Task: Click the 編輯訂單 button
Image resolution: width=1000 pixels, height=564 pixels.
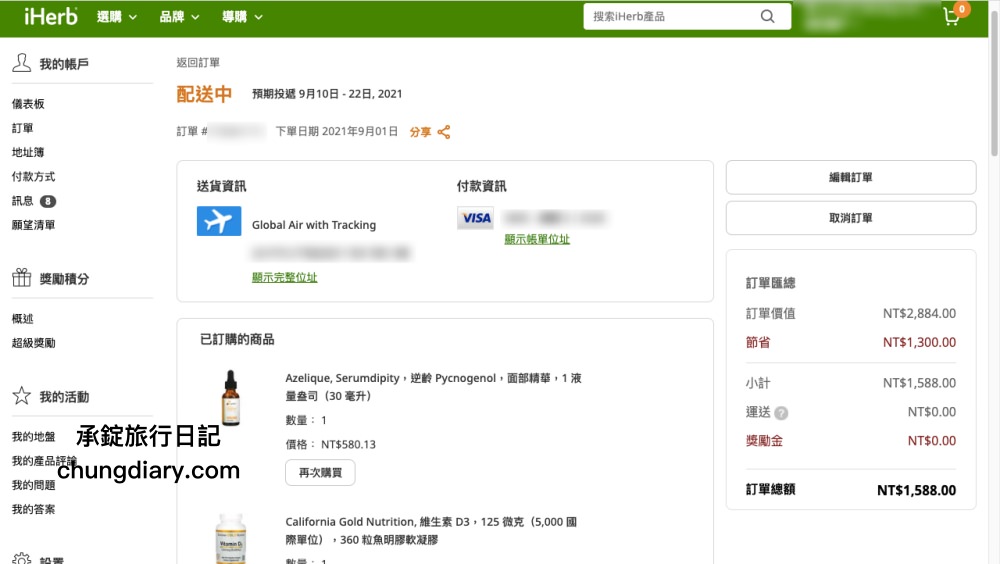Action: click(851, 177)
